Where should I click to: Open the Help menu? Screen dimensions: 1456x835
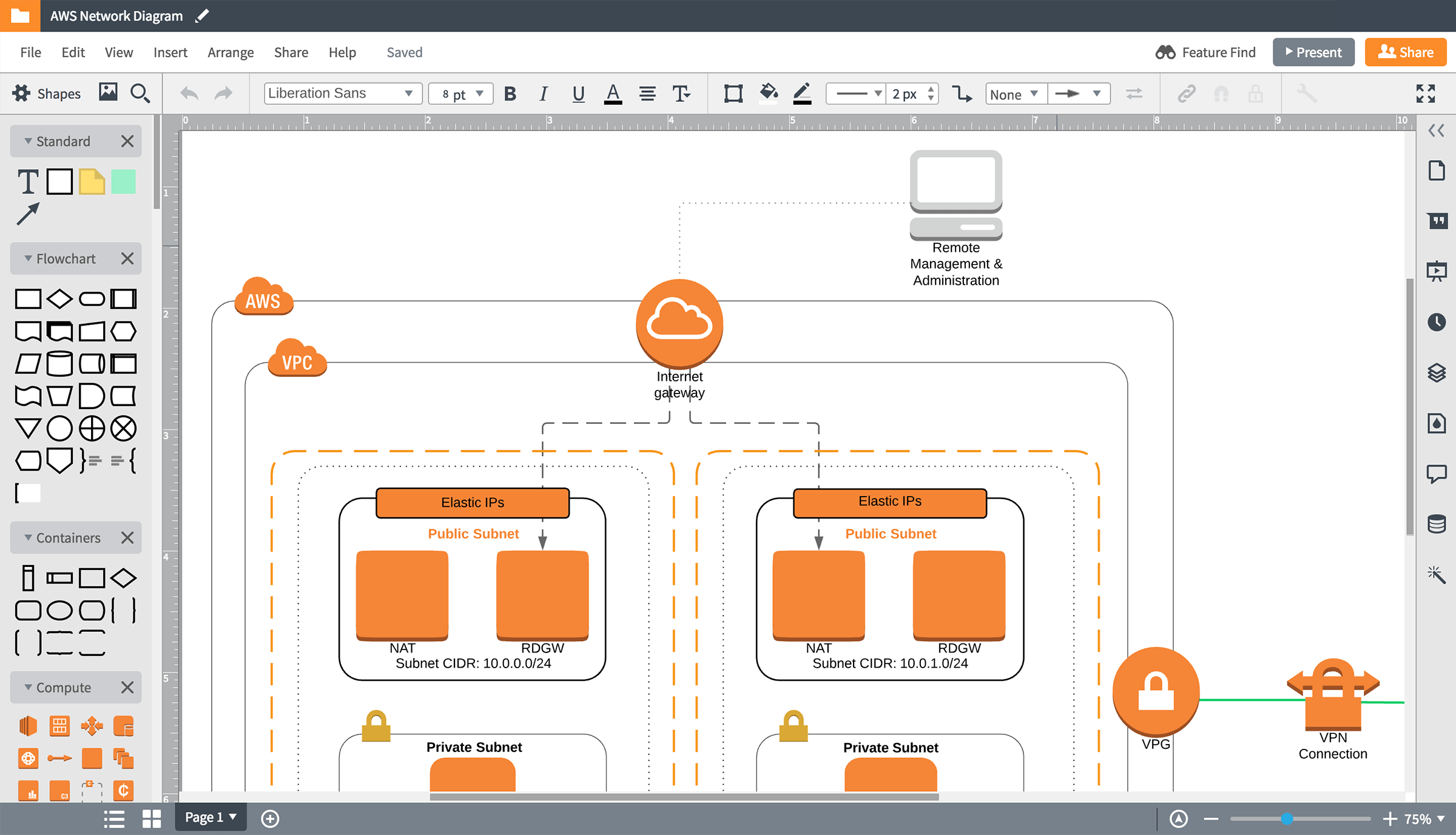tap(342, 52)
